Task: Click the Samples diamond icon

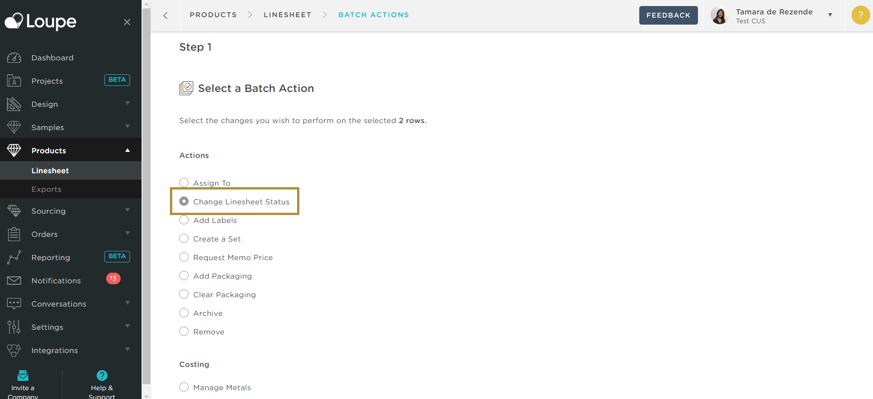Action: click(x=14, y=127)
